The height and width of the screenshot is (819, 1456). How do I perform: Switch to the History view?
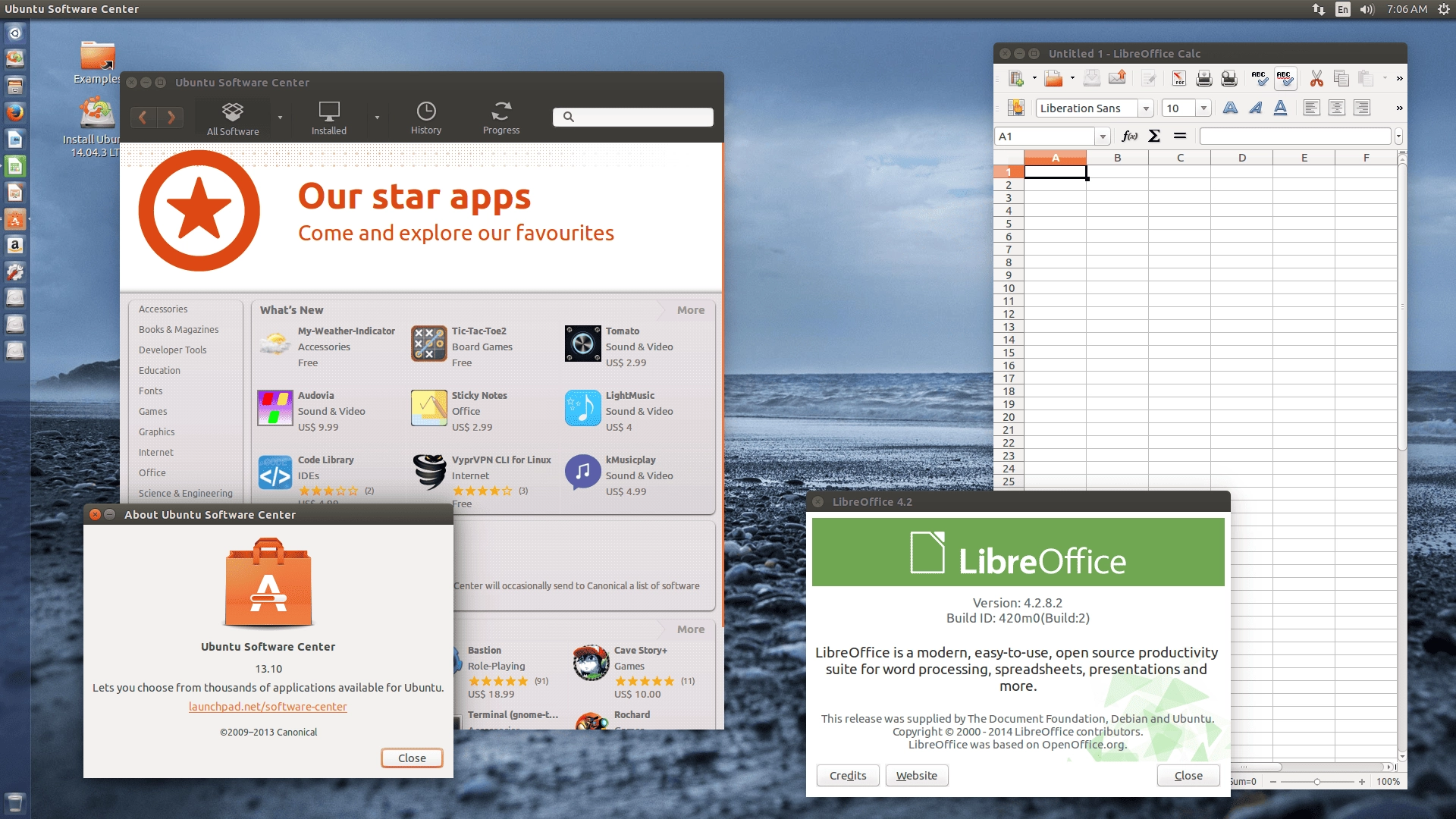coord(426,118)
